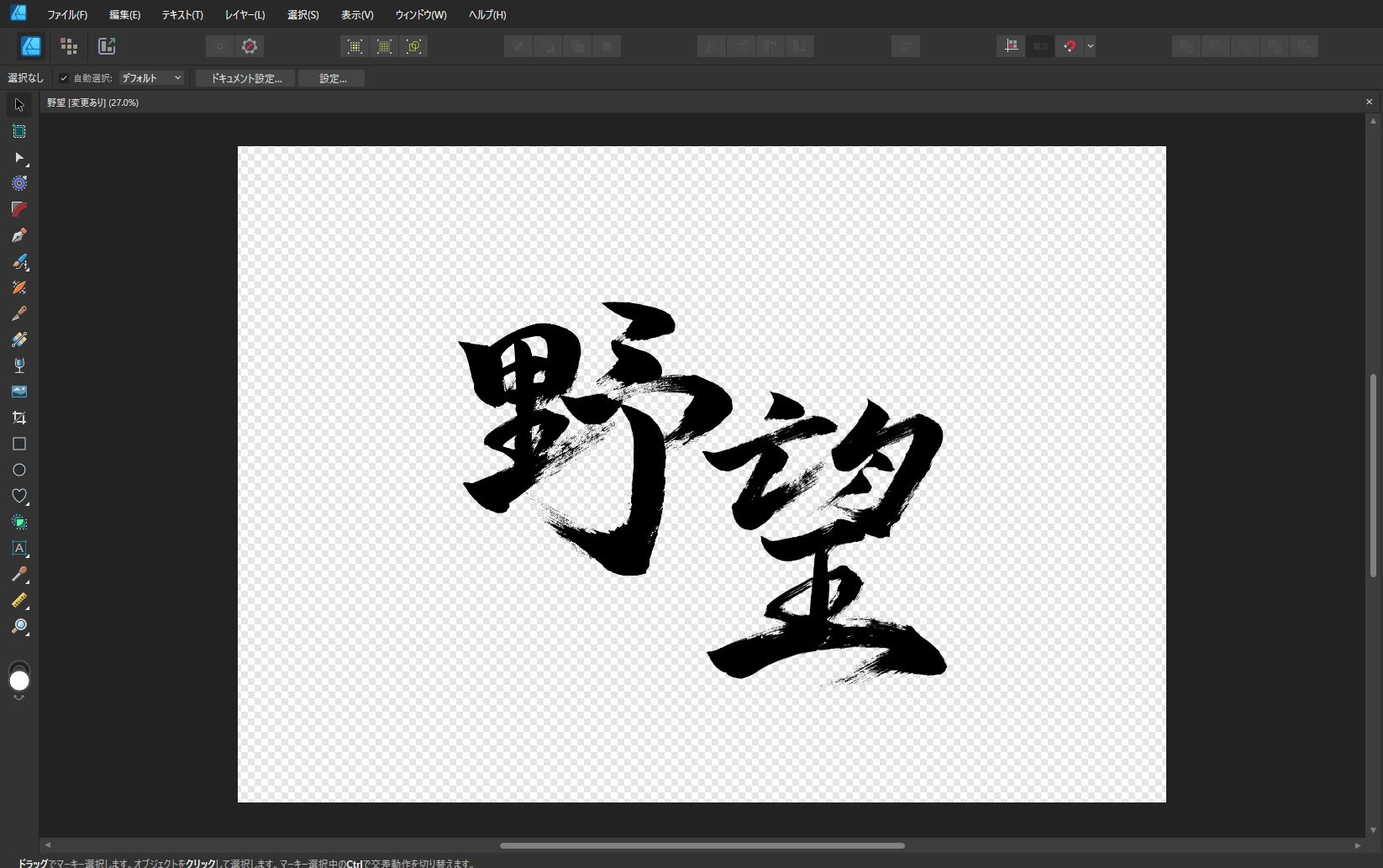Toggle snapping magnet icon
This screenshot has width=1383, height=868.
[1069, 46]
